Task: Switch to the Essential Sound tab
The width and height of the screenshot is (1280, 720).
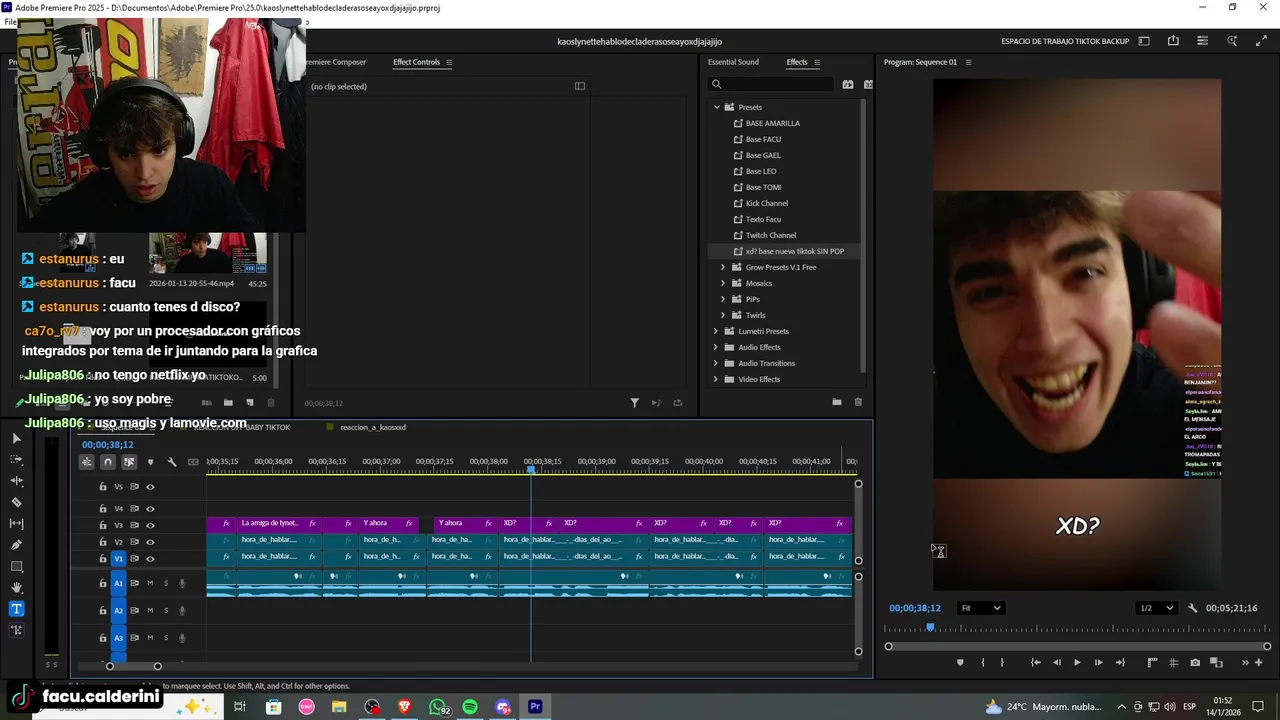Action: tap(733, 62)
